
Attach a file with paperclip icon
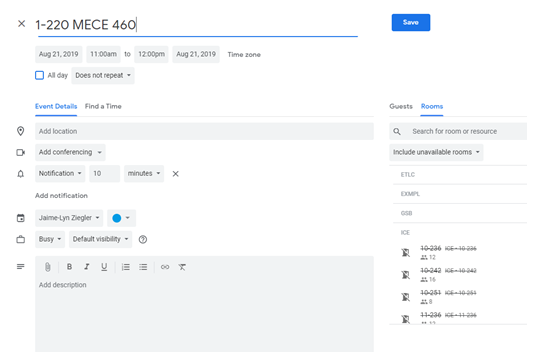(x=48, y=267)
